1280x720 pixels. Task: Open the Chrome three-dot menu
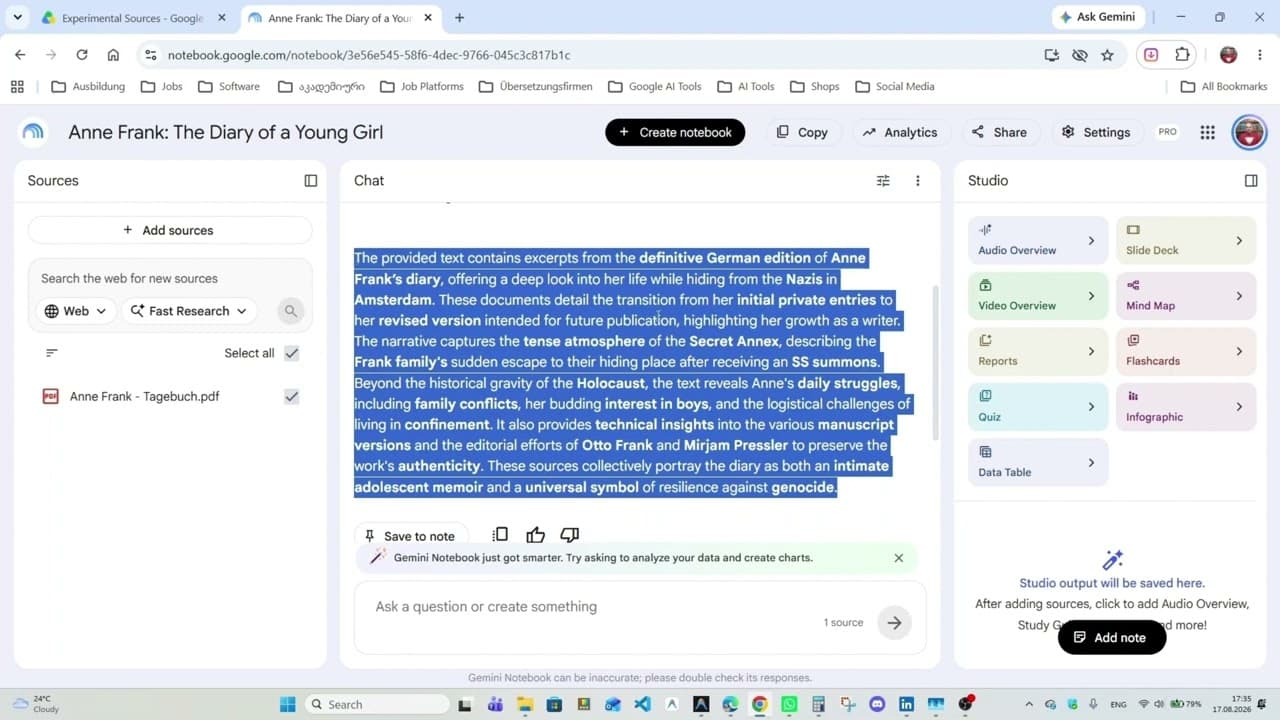click(1258, 55)
